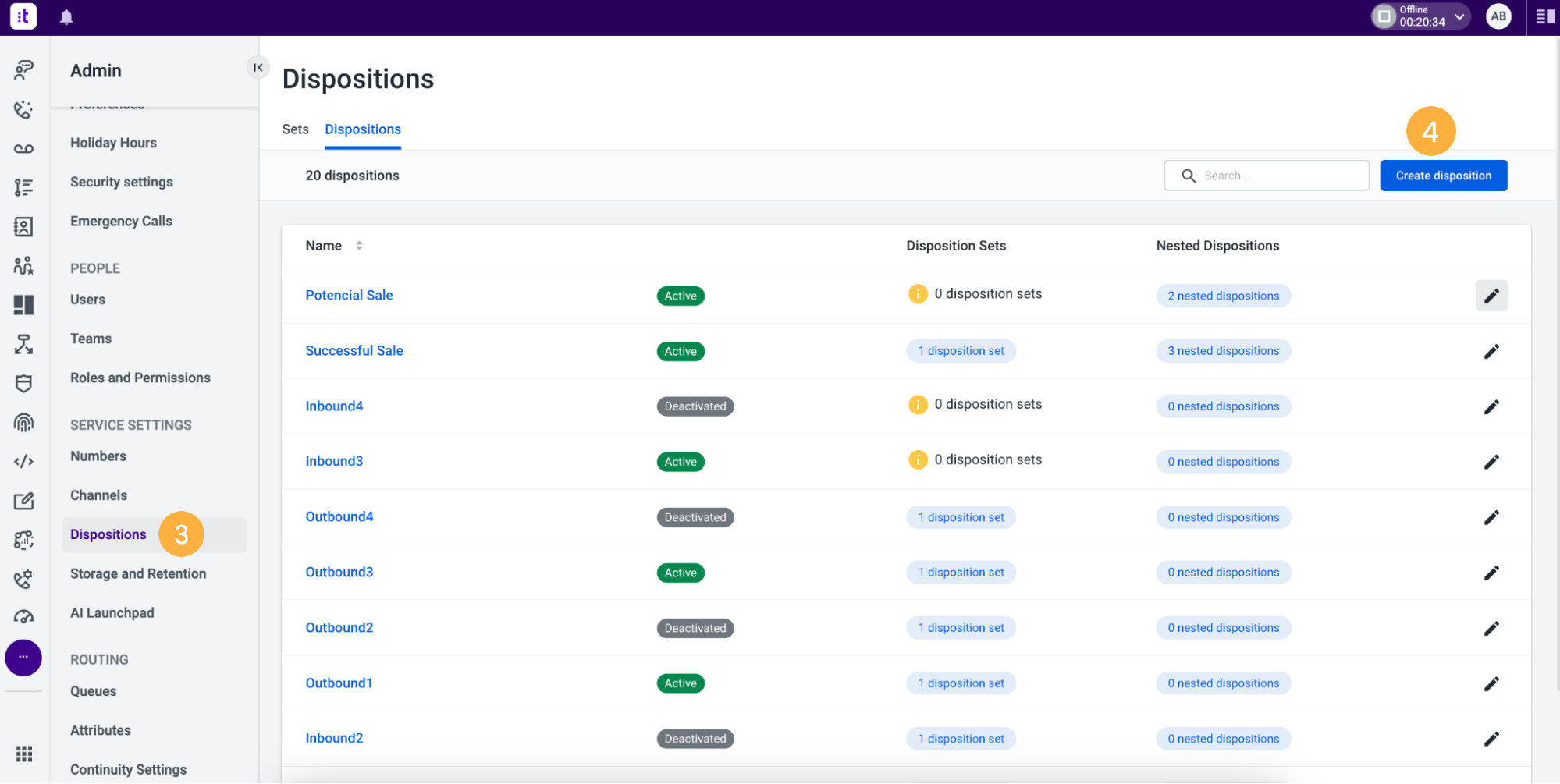Switch to the Sets tab

point(295,129)
